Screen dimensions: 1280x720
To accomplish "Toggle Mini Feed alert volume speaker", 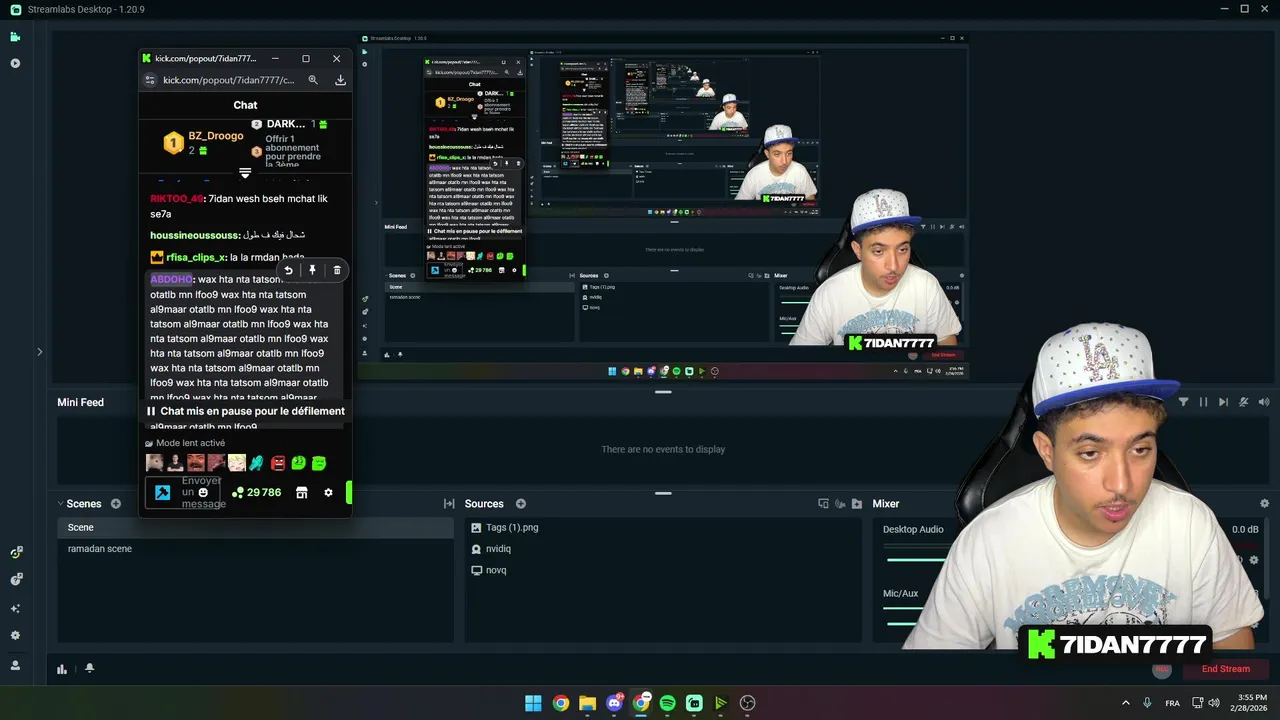I will click(x=1264, y=402).
